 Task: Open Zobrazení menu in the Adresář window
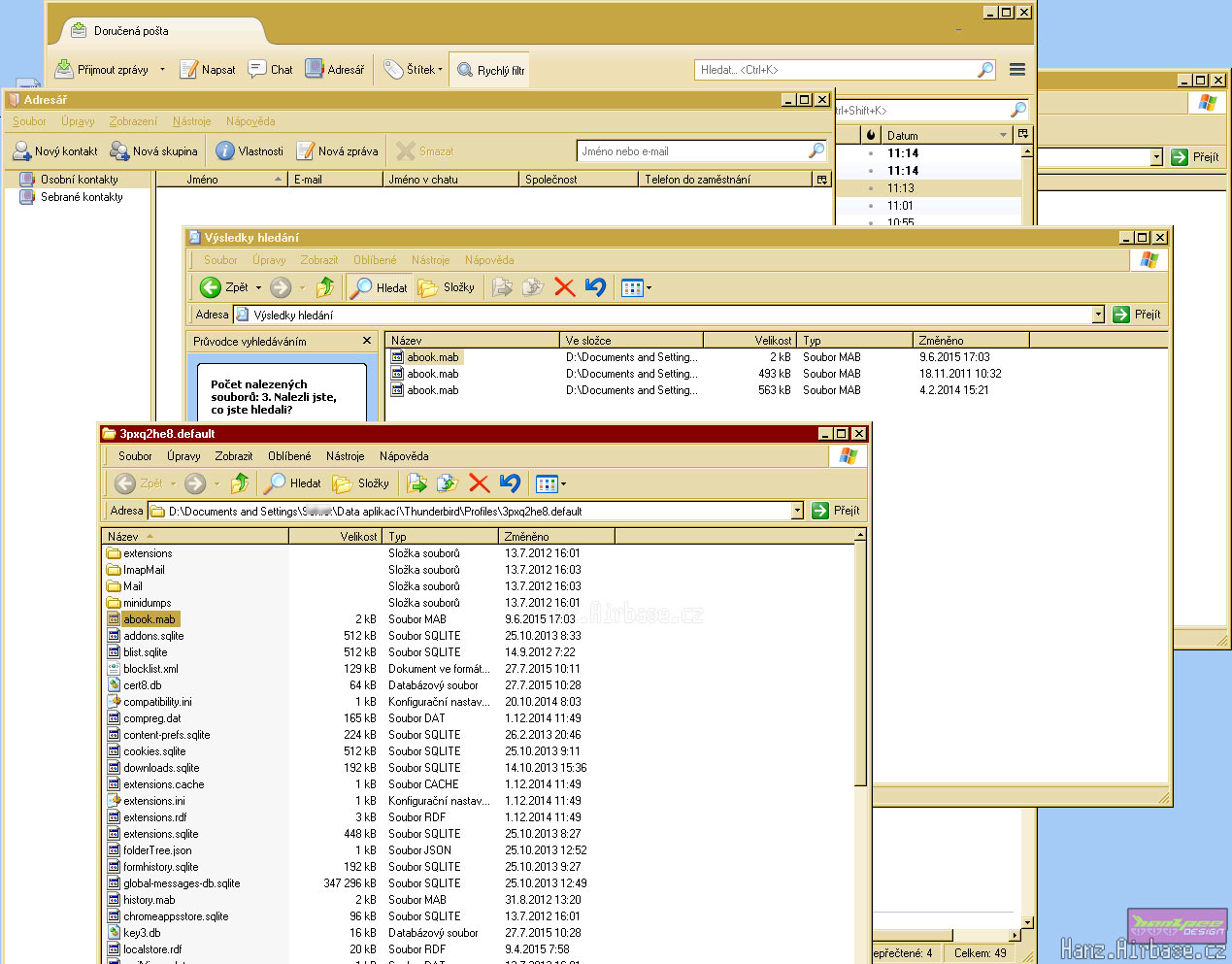(x=133, y=121)
